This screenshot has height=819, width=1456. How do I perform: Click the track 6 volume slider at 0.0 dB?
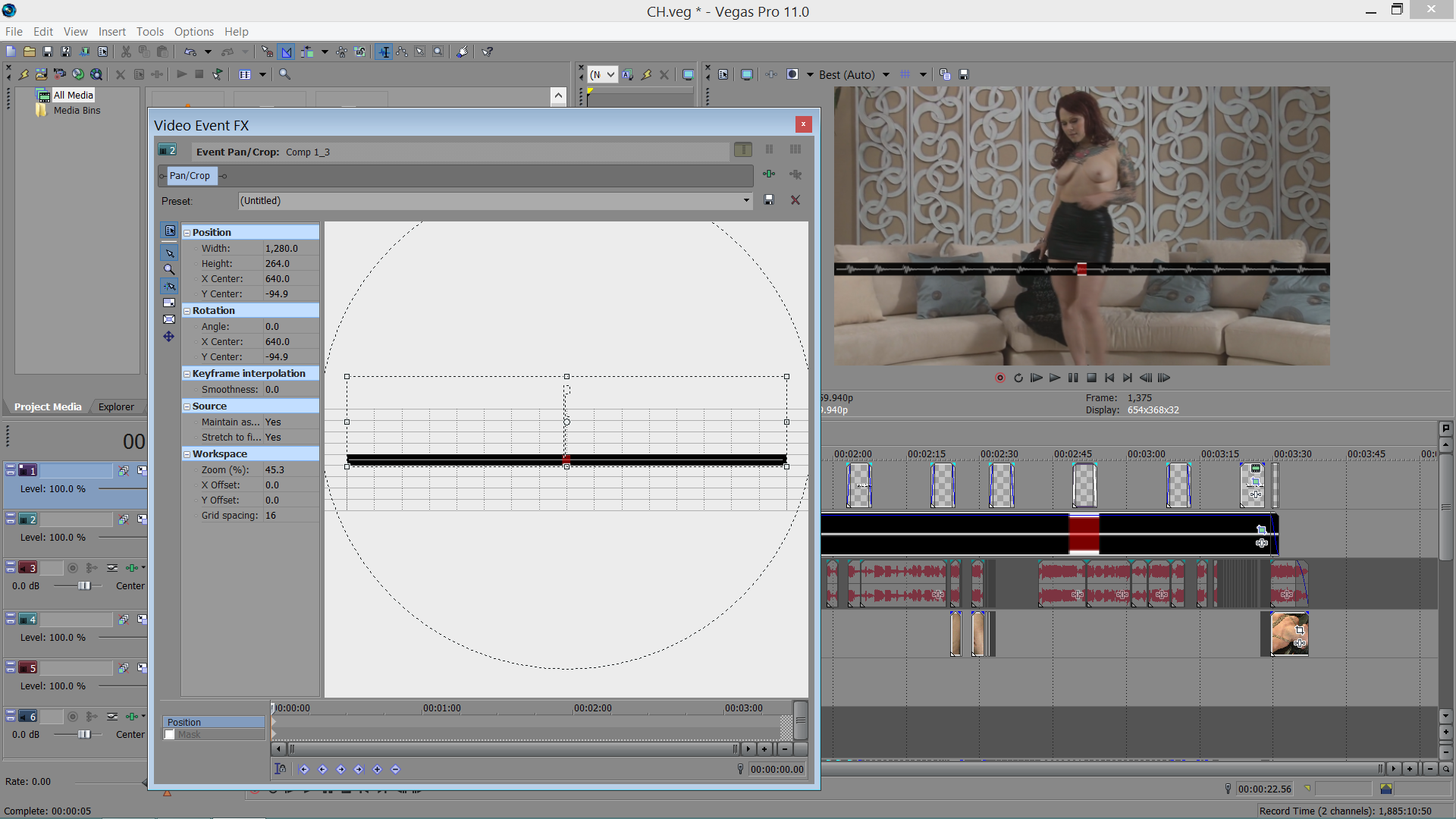point(84,734)
